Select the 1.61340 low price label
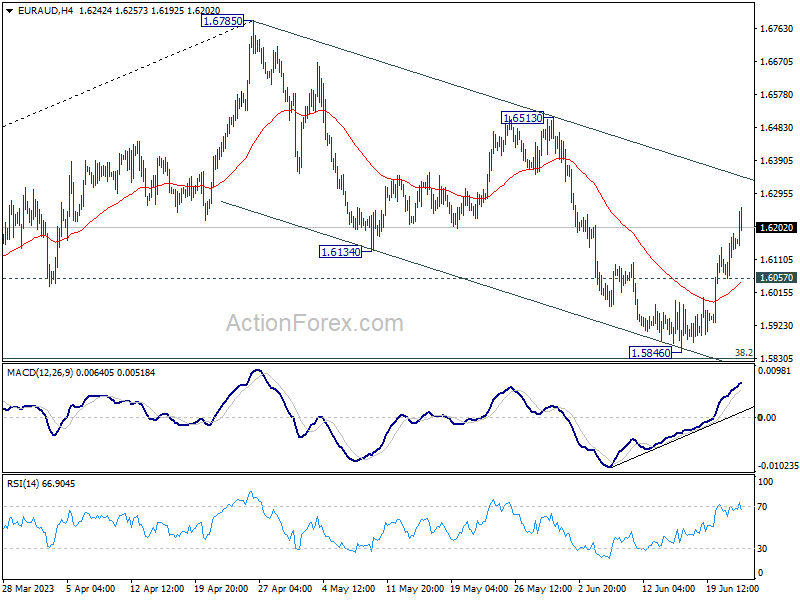 point(340,252)
